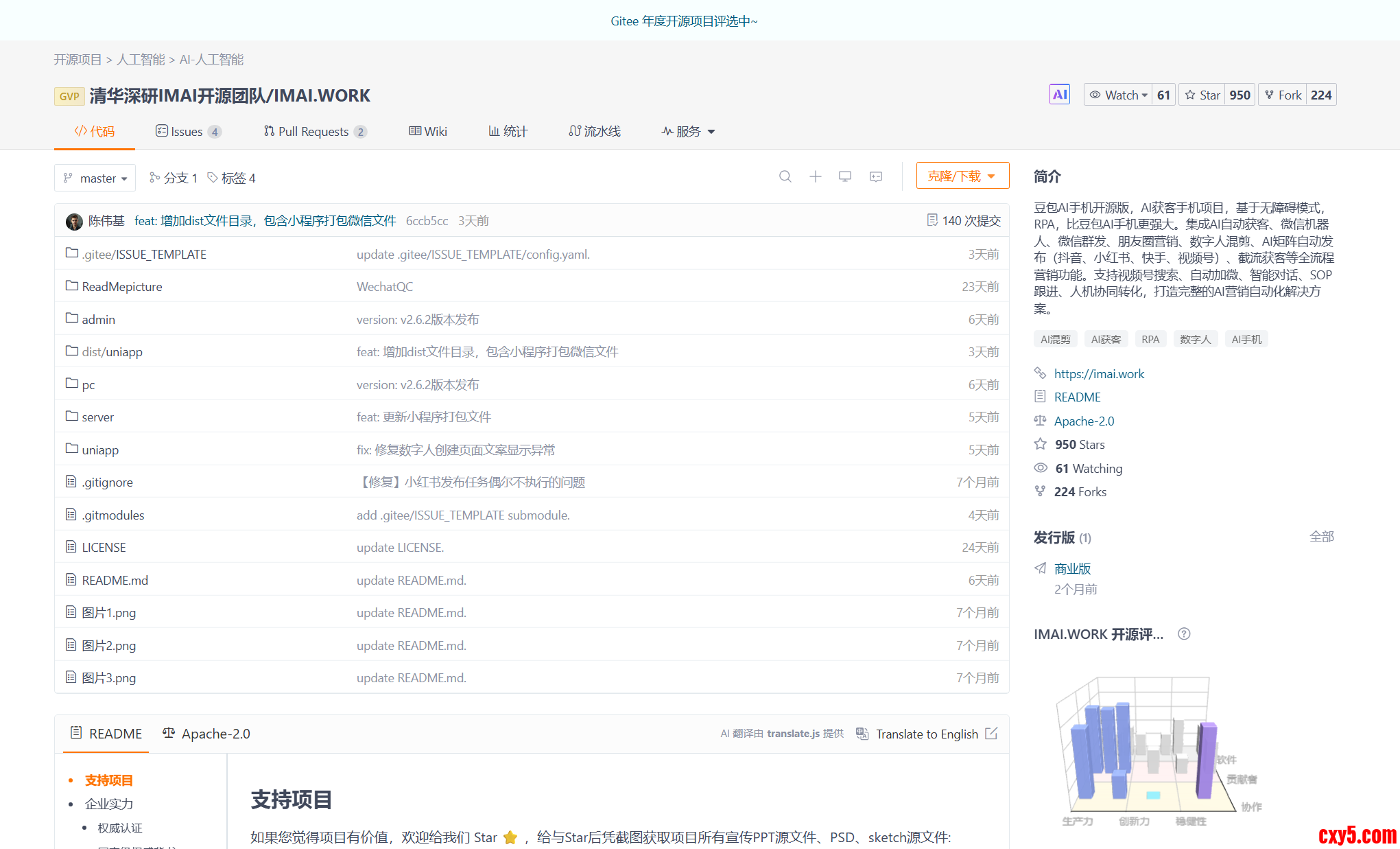Open the https://imai.work link
Screen dimensions: 1400x849
click(x=1099, y=374)
